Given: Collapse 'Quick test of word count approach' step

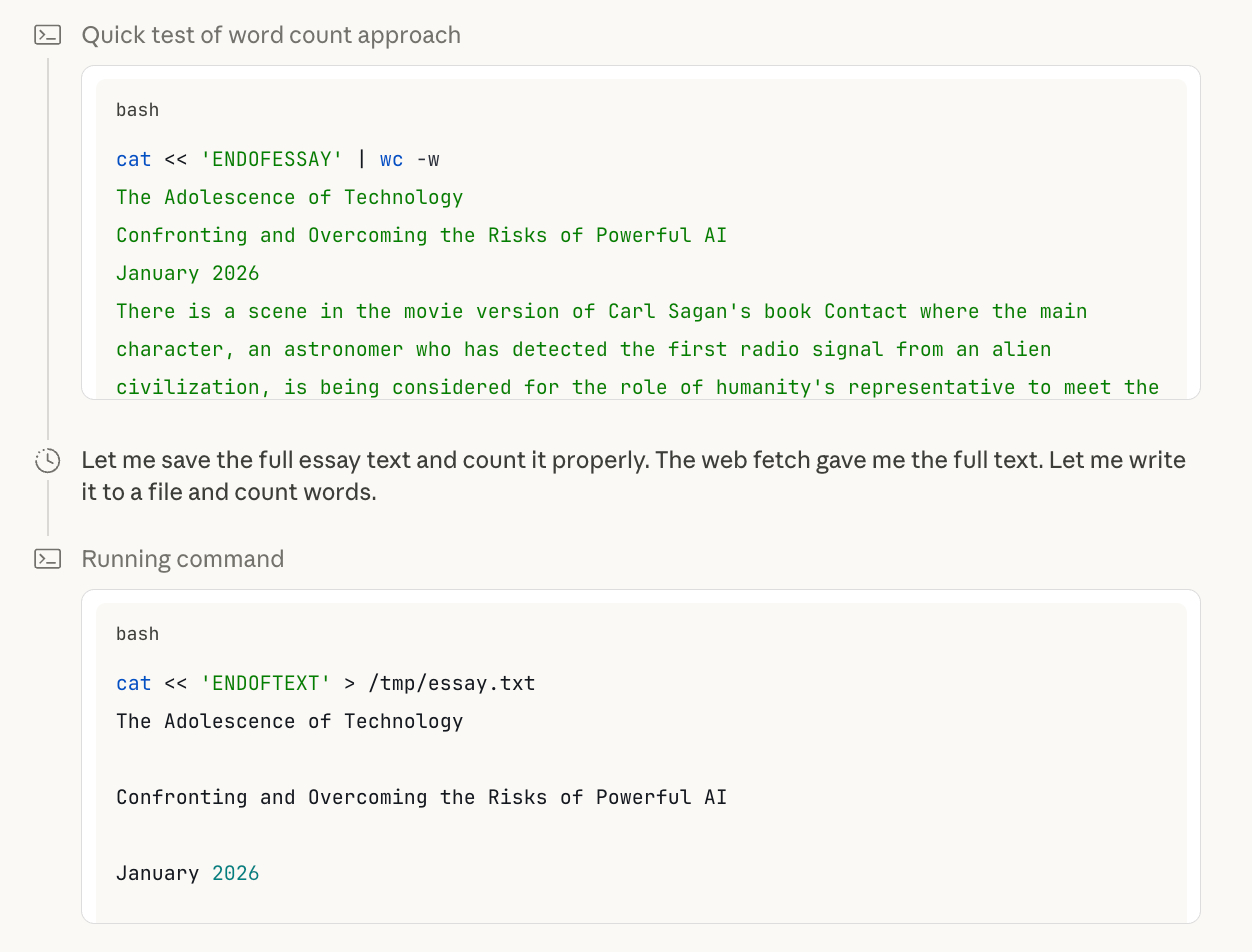Looking at the screenshot, I should 270,36.
